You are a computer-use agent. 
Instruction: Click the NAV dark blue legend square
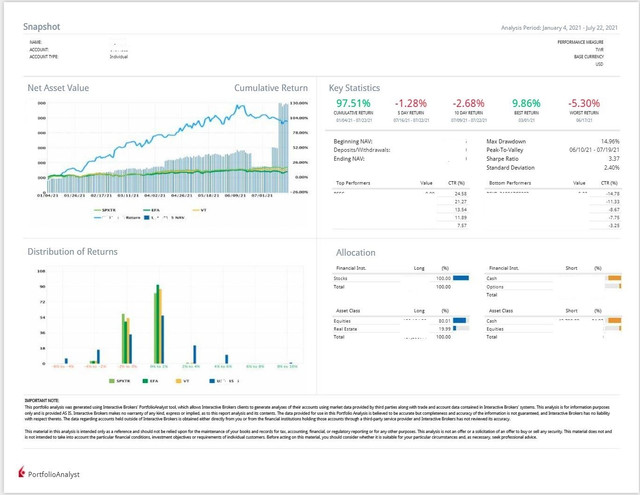pyautogui.click(x=147, y=218)
